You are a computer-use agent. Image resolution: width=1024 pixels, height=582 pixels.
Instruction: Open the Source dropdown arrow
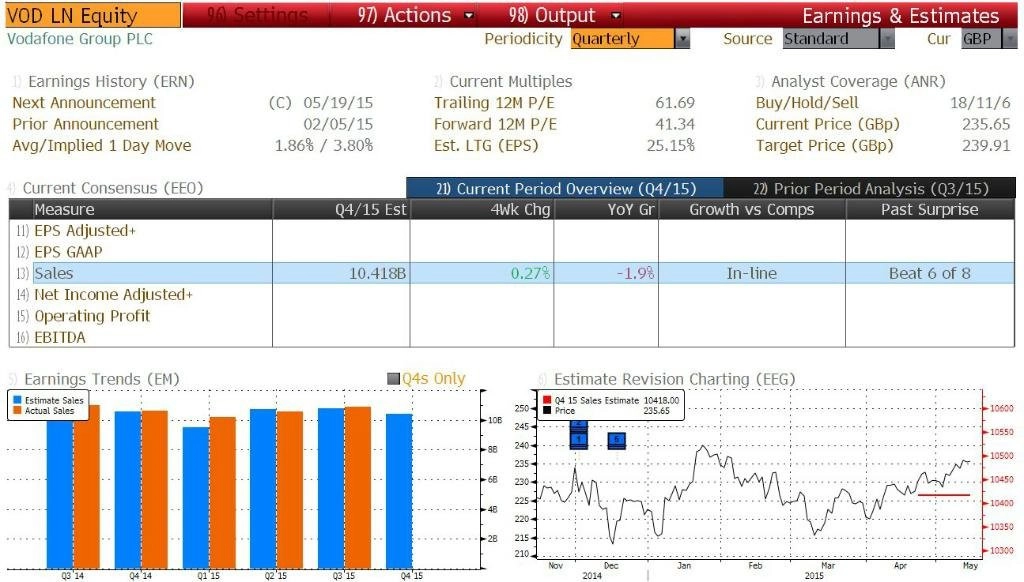coord(887,39)
